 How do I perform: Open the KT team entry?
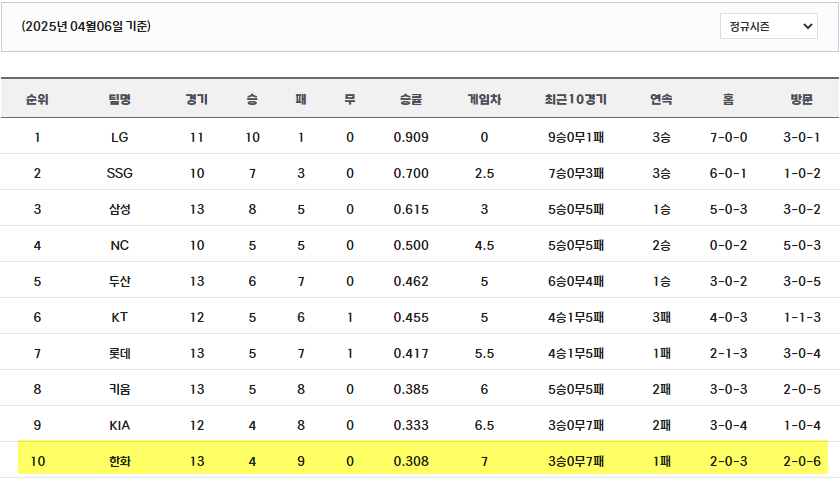[119, 317]
